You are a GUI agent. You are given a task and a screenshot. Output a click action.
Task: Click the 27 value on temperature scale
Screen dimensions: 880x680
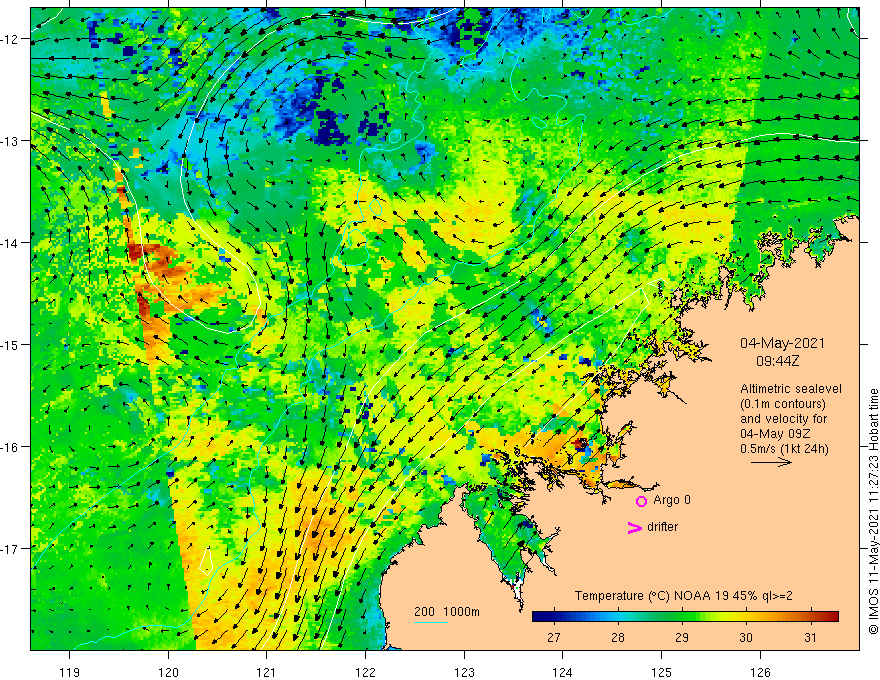pyautogui.click(x=554, y=637)
